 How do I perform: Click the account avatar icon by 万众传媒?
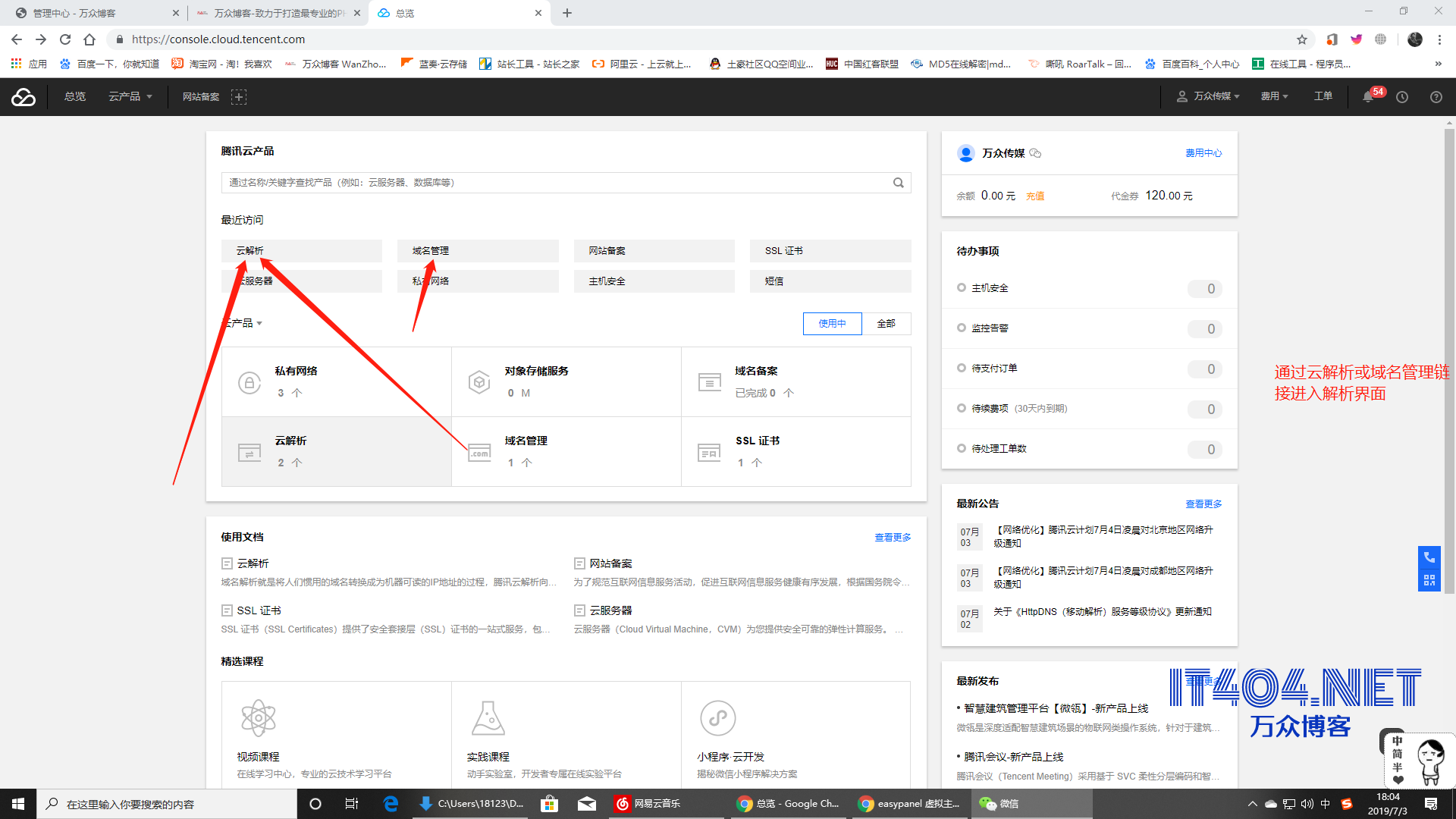965,153
